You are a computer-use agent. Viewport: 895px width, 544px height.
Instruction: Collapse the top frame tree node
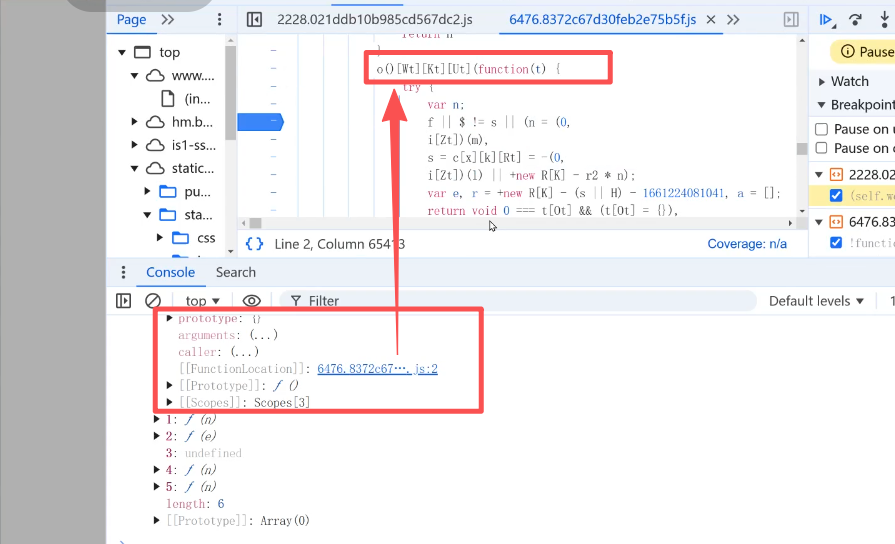[x=122, y=53]
